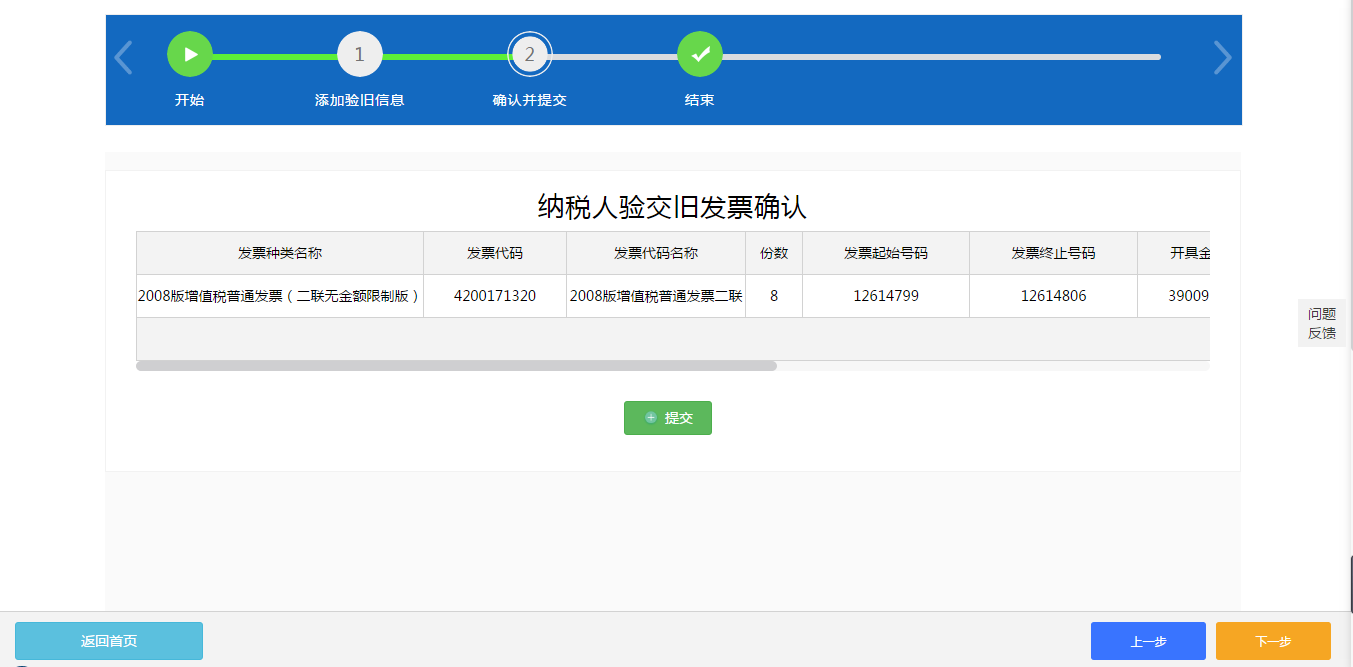The image size is (1353, 667).
Task: Proceed with 下一步 button
Action: [x=1273, y=641]
